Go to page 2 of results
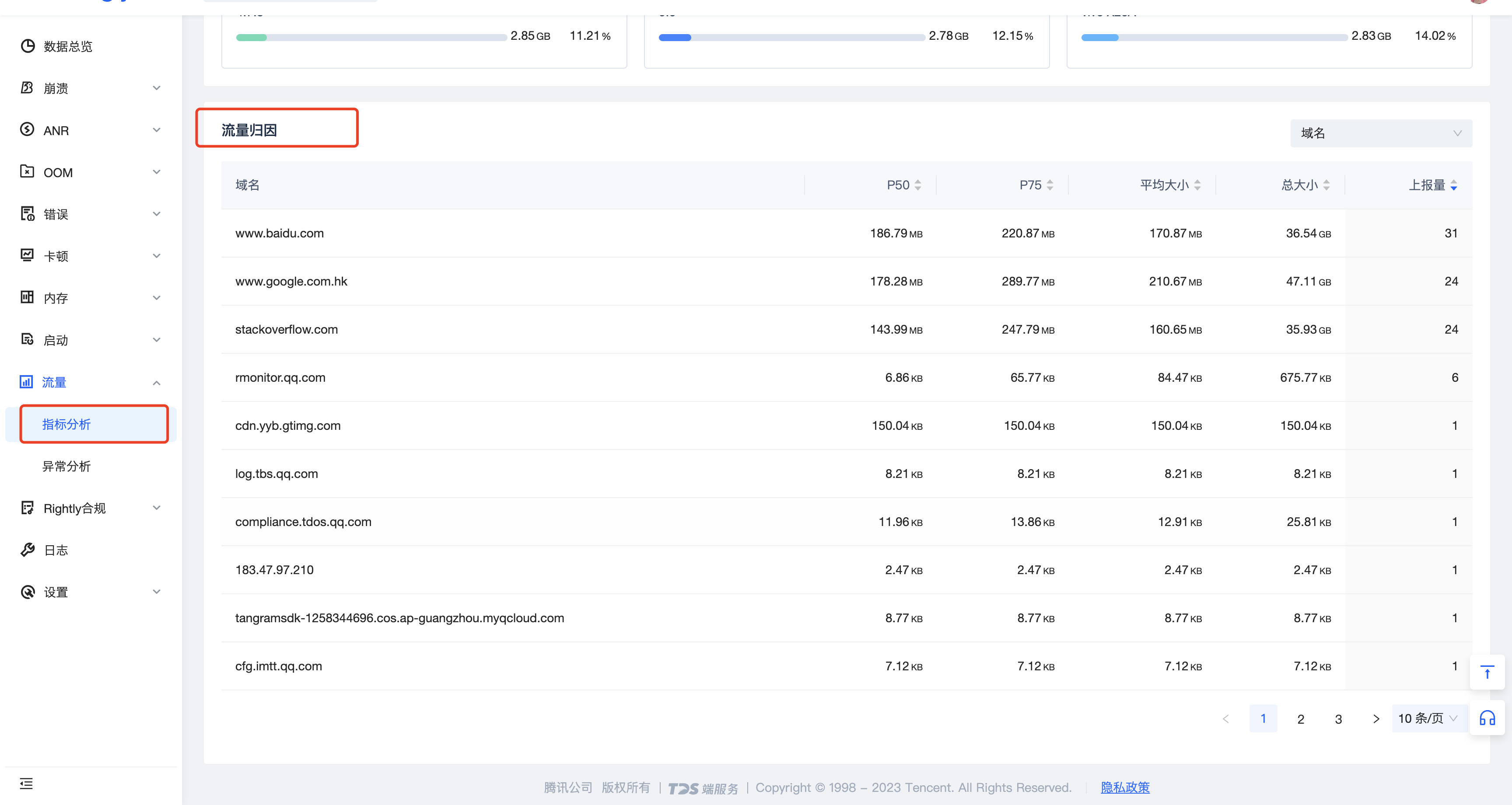Screen dimensions: 1512x805 click(1300, 719)
